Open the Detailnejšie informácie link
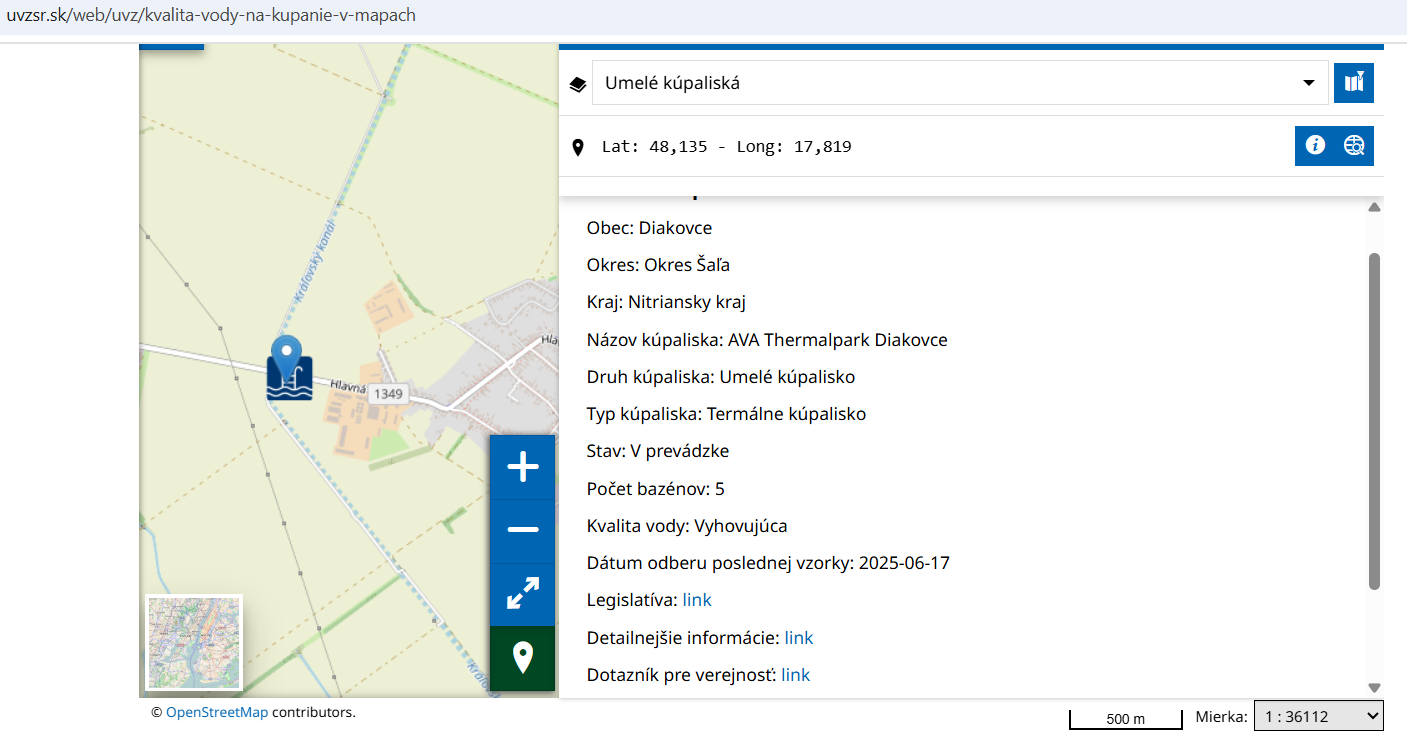1407x752 pixels. [798, 638]
